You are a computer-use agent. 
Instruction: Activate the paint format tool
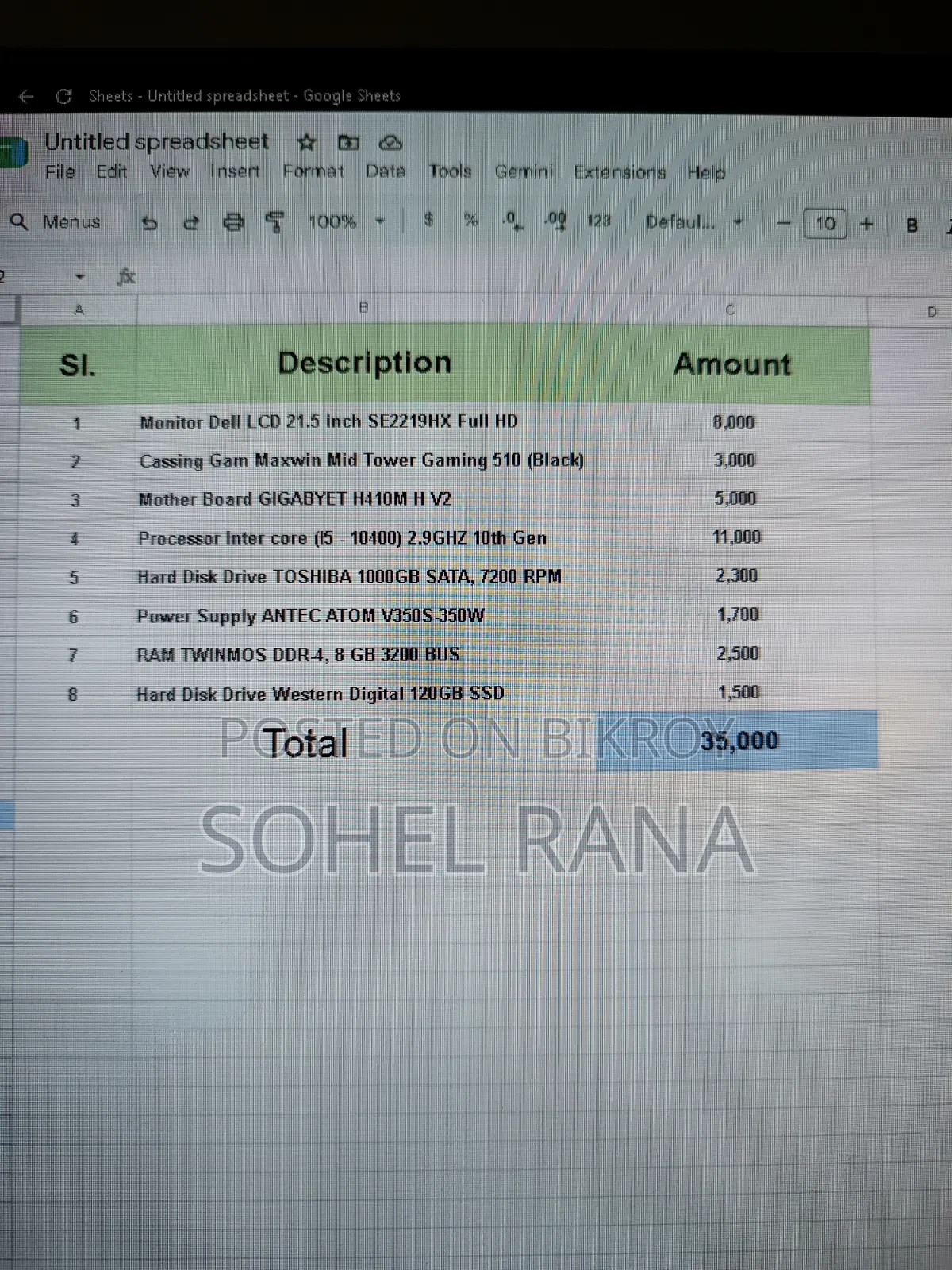click(x=274, y=222)
